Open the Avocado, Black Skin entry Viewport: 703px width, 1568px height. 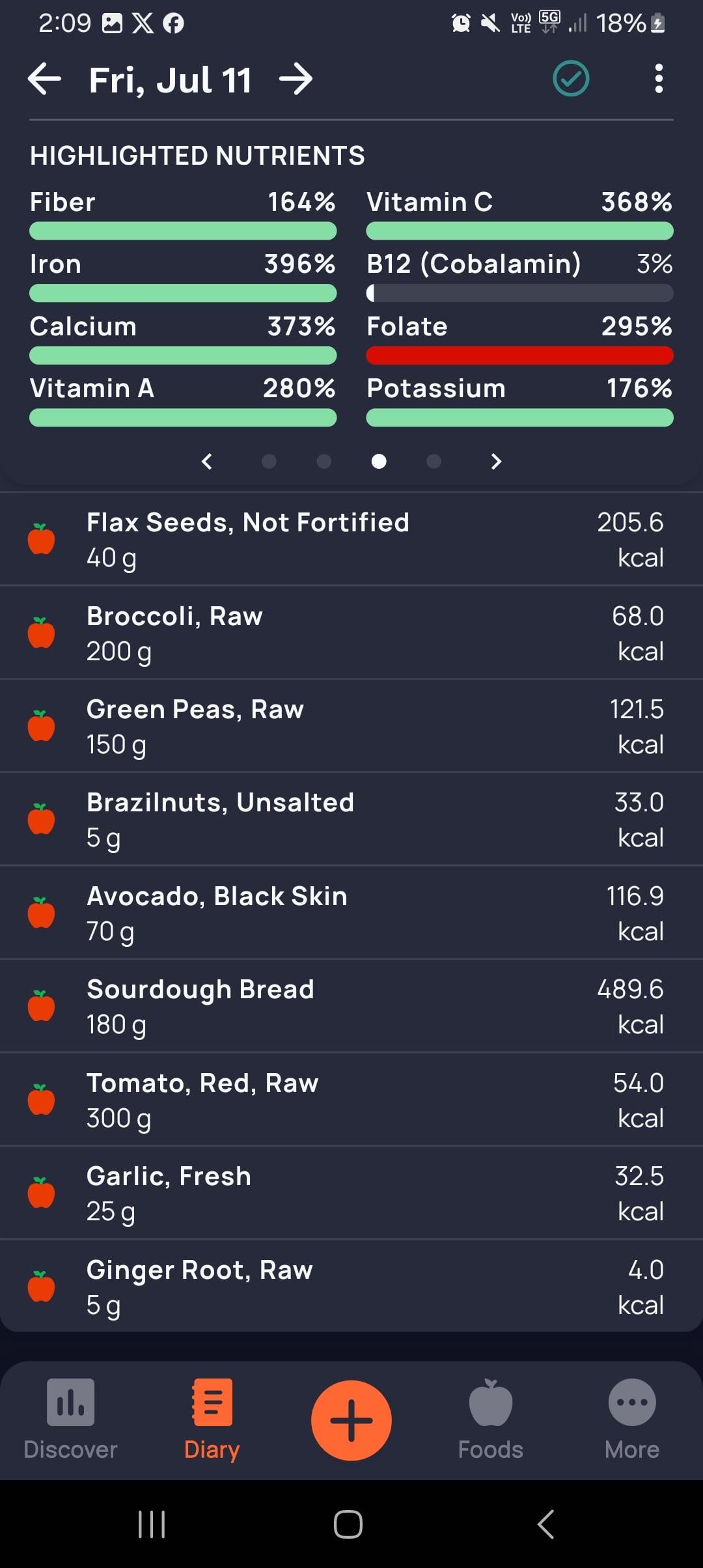click(x=351, y=913)
